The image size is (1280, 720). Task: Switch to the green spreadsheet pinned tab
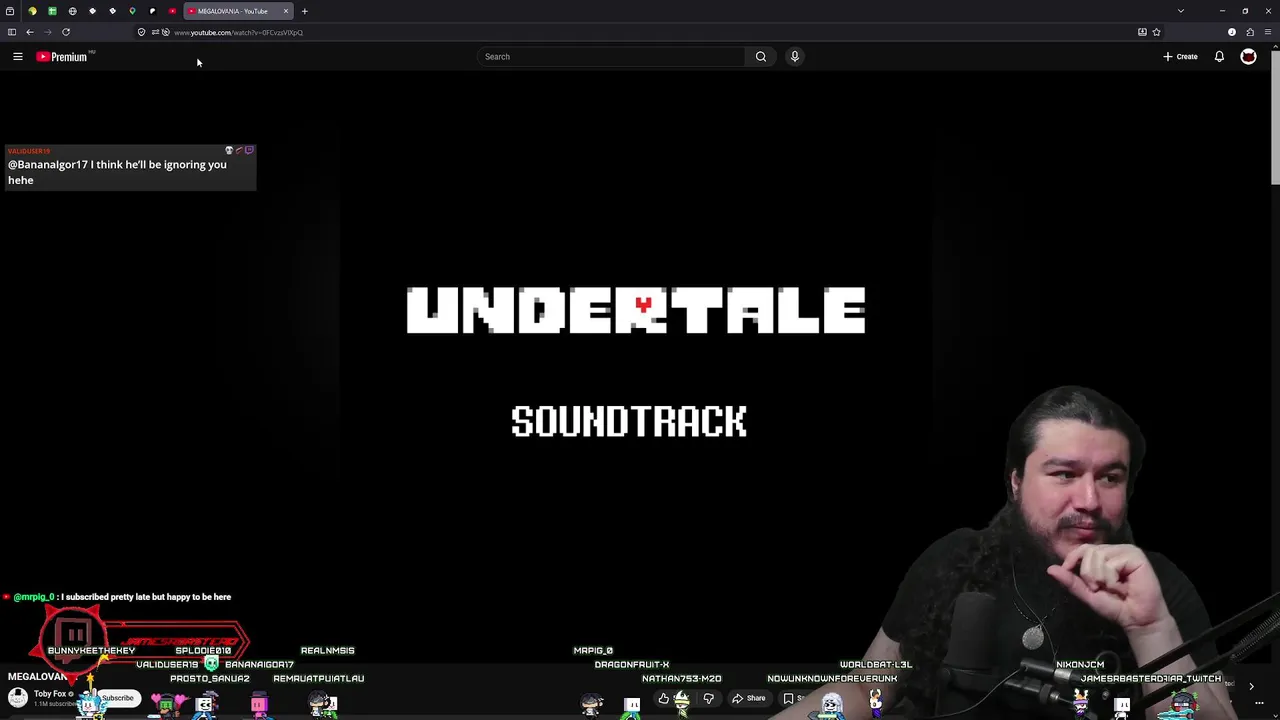pos(52,11)
